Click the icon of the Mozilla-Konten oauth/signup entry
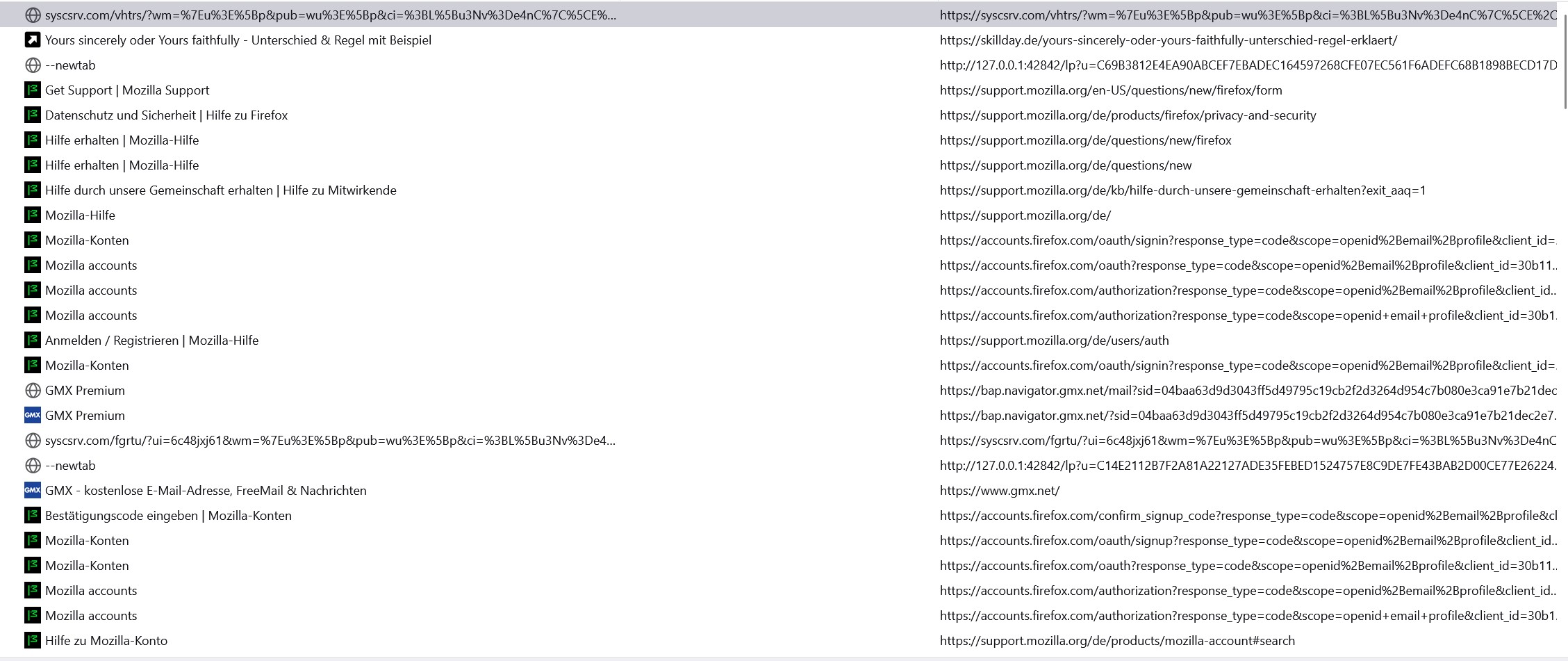Viewport: 1568px width, 661px height. tap(33, 541)
